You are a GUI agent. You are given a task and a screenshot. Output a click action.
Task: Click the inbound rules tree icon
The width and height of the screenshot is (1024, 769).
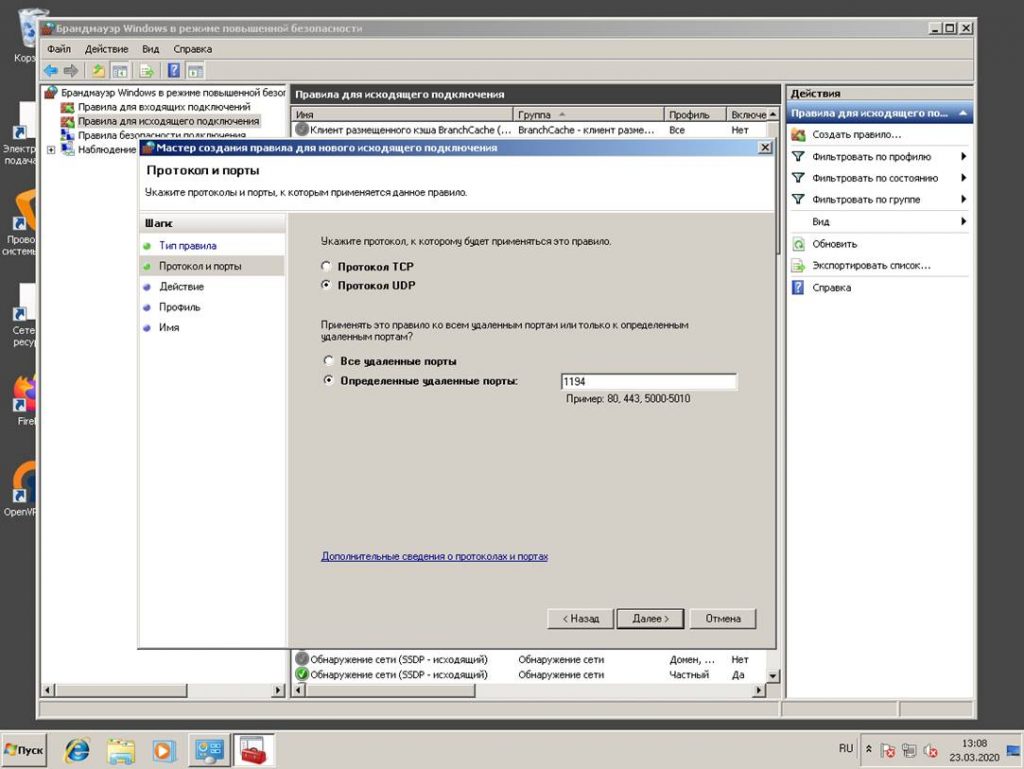(x=67, y=107)
